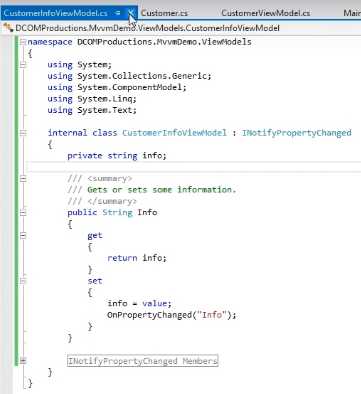Image resolution: width=361 pixels, height=394 pixels.
Task: Click the collapsed INotifyPropertyChanged Members box
Action: 143,361
